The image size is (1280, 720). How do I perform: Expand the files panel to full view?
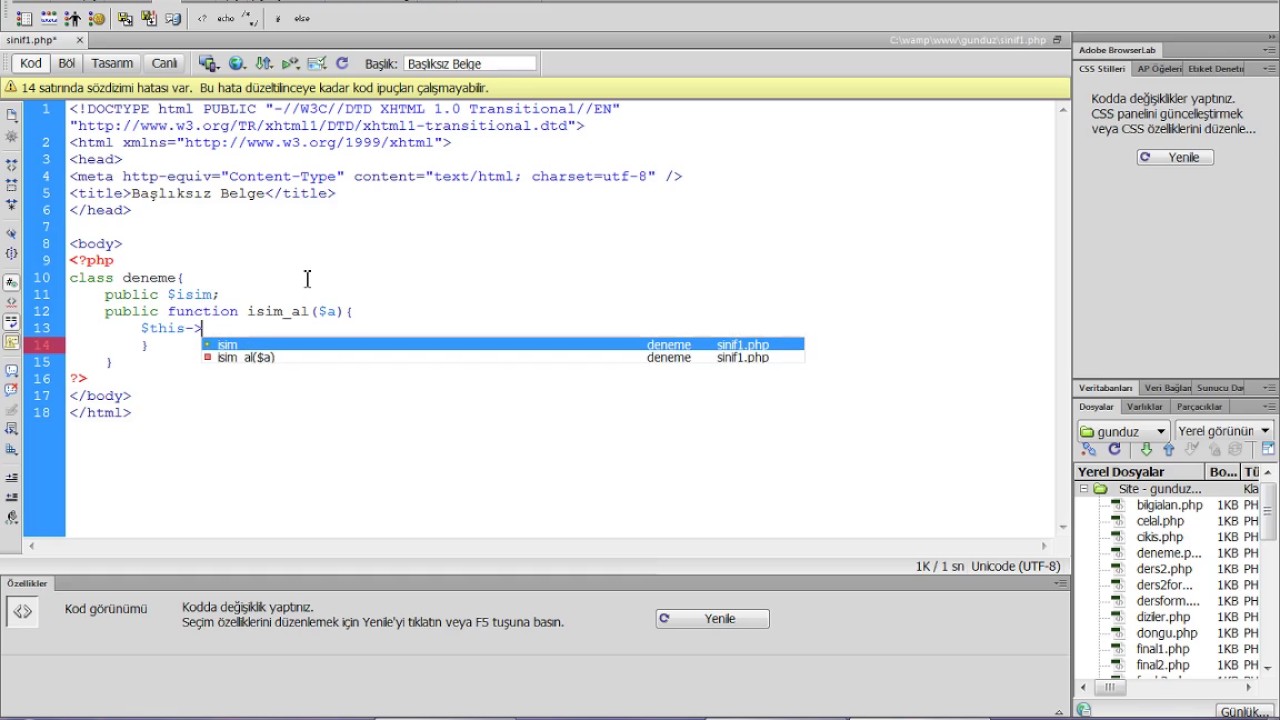1268,450
